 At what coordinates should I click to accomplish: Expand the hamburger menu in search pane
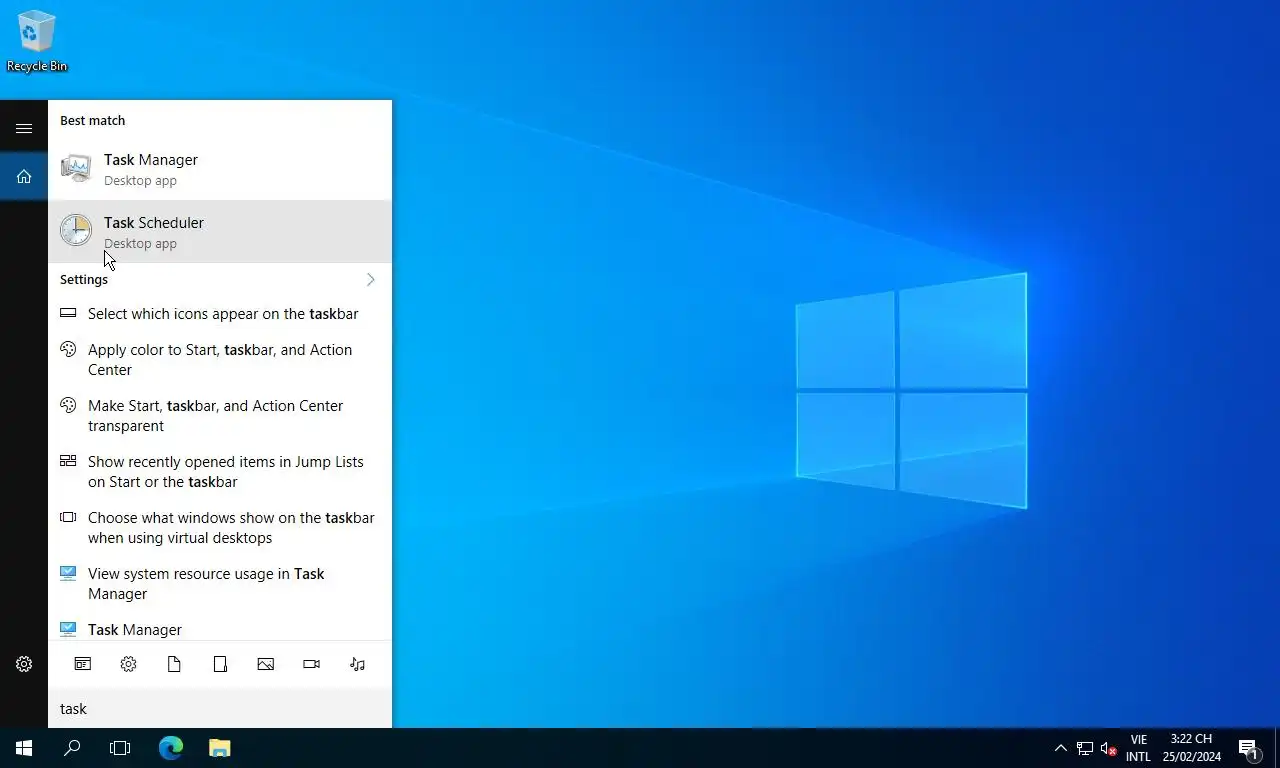pyautogui.click(x=24, y=128)
